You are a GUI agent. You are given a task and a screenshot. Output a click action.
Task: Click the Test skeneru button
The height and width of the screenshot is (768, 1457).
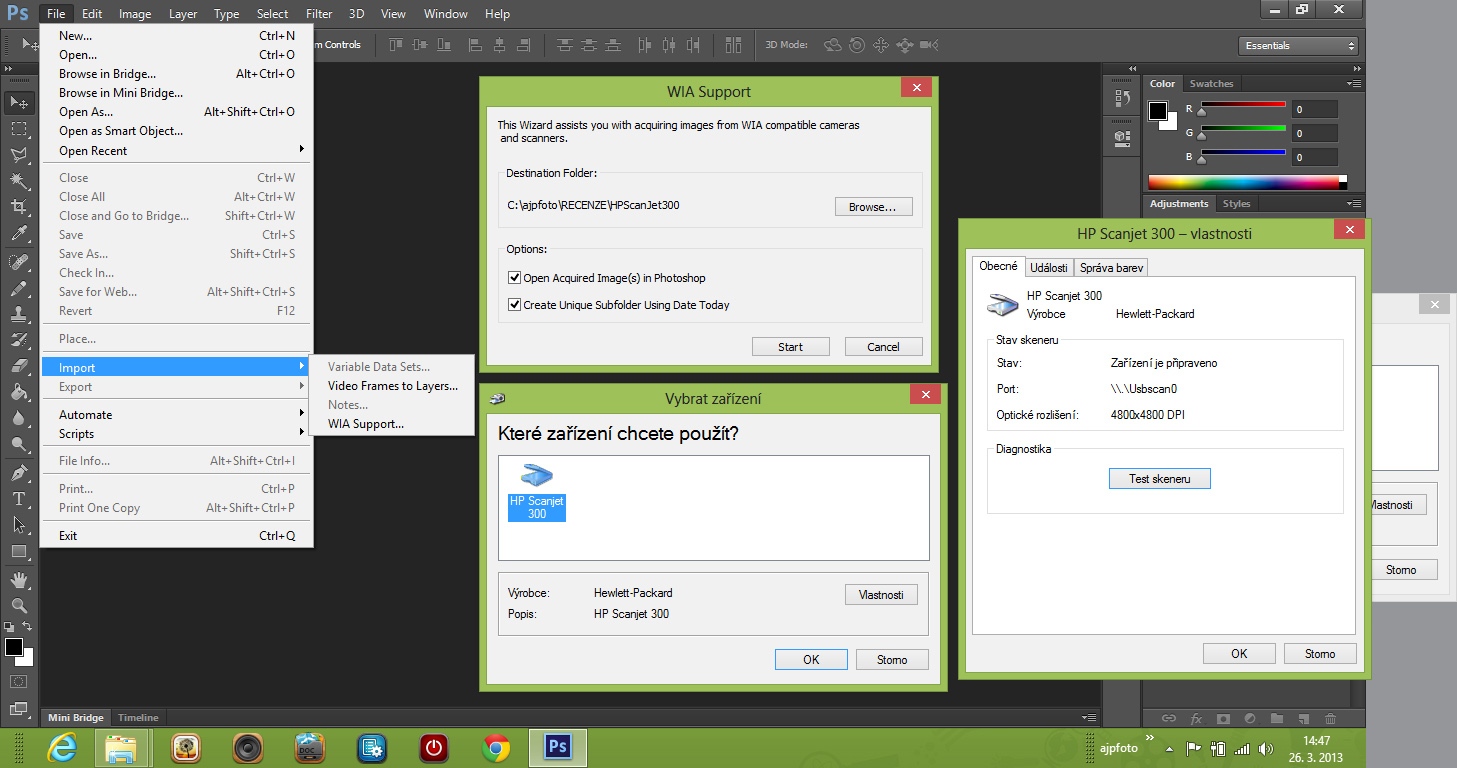(x=1160, y=479)
